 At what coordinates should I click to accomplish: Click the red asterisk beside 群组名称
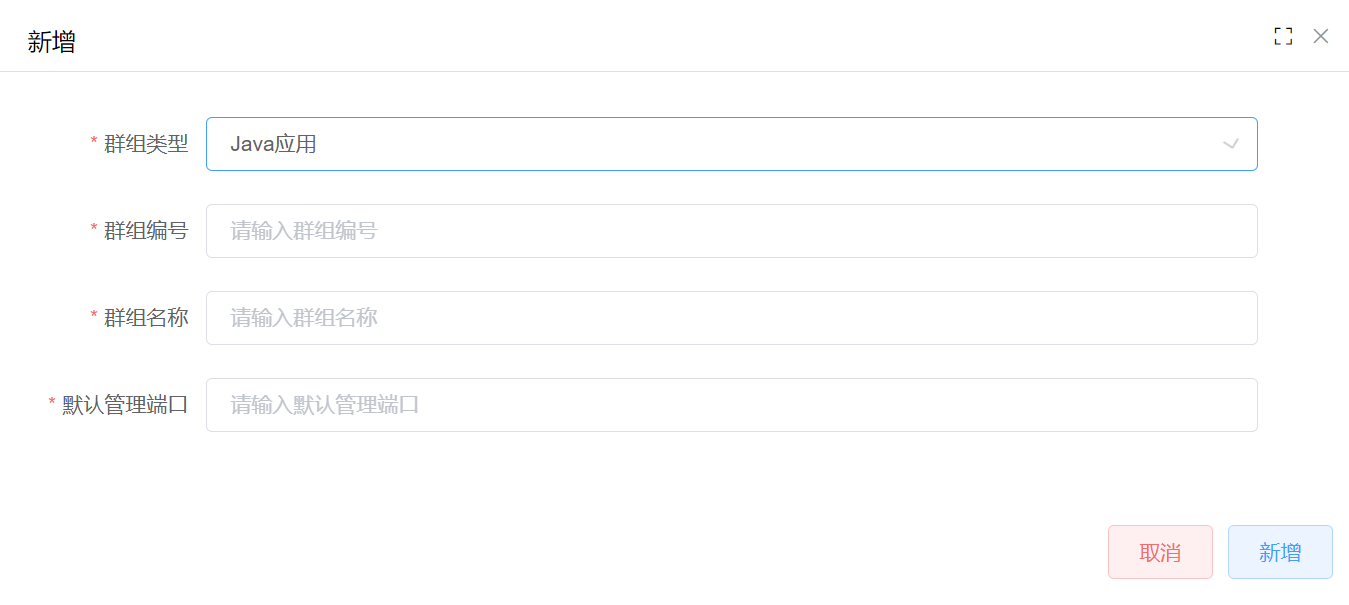(x=94, y=317)
